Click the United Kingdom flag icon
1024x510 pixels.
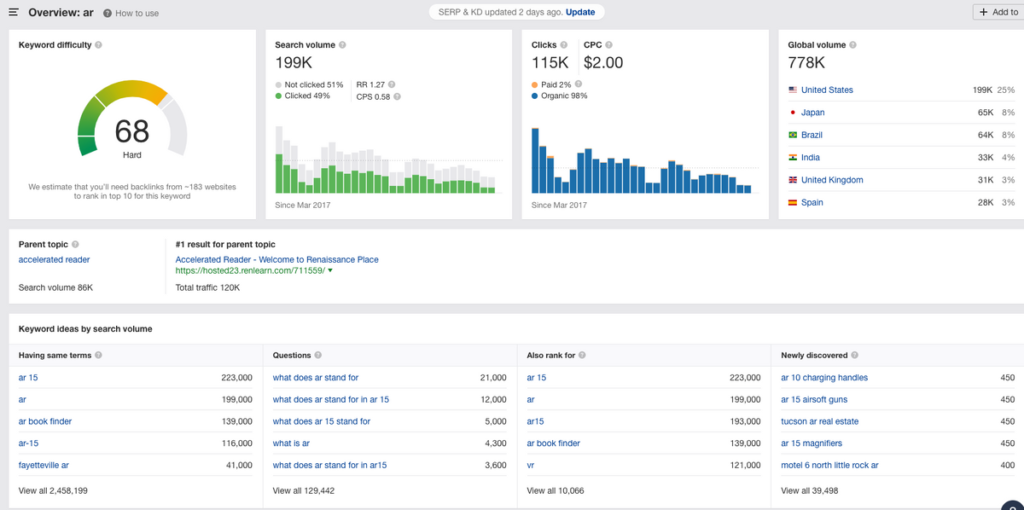pyautogui.click(x=793, y=180)
